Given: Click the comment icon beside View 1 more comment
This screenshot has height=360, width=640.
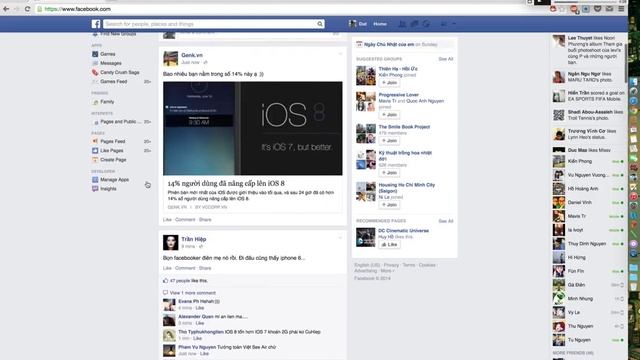Looking at the screenshot, I should (x=165, y=293).
